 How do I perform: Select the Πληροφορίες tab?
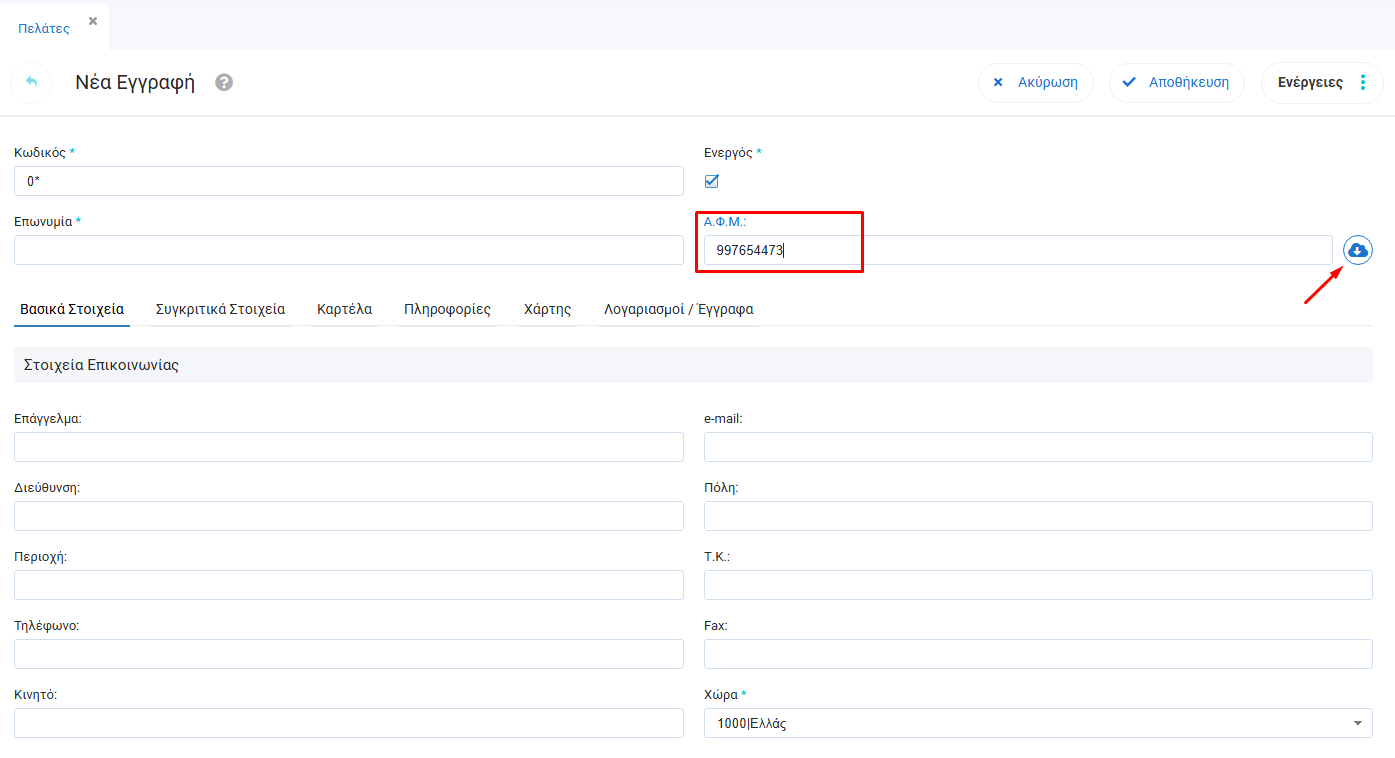click(x=447, y=309)
